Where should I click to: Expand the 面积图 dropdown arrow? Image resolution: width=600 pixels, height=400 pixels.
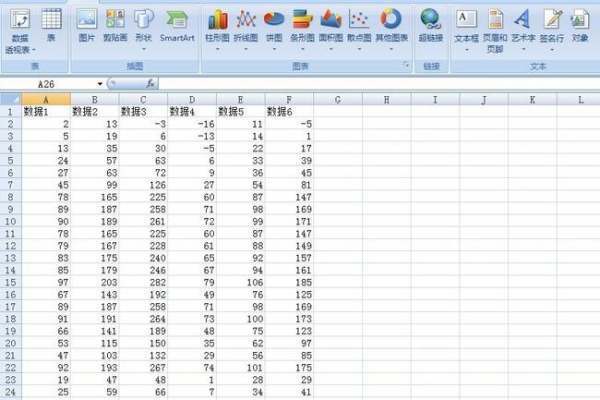point(331,49)
